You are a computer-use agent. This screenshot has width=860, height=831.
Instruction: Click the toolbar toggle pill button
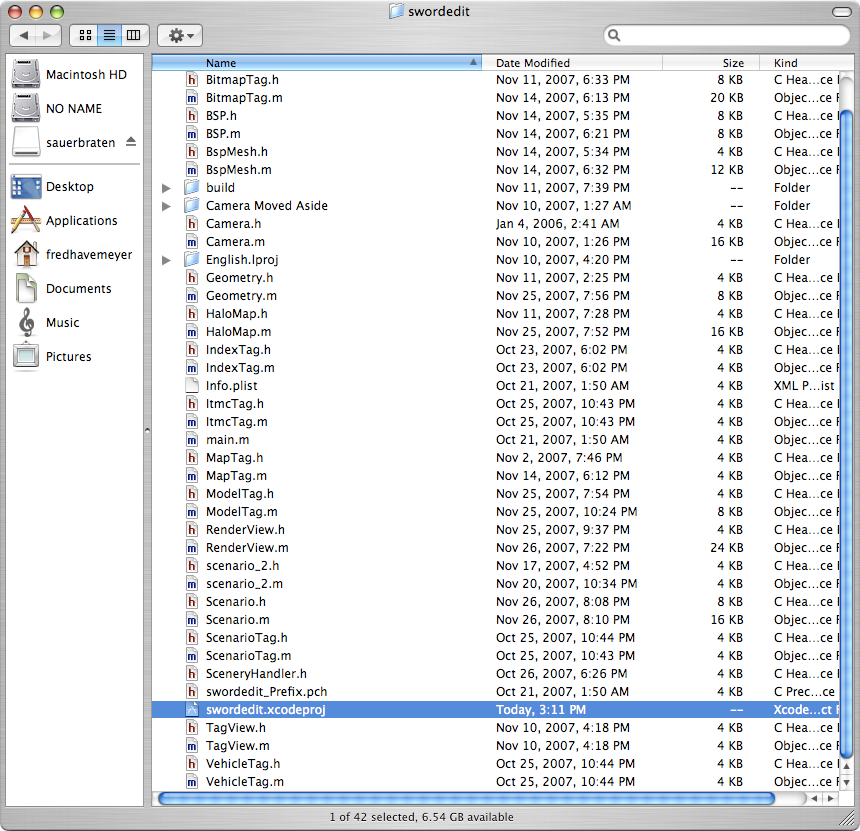click(x=841, y=12)
